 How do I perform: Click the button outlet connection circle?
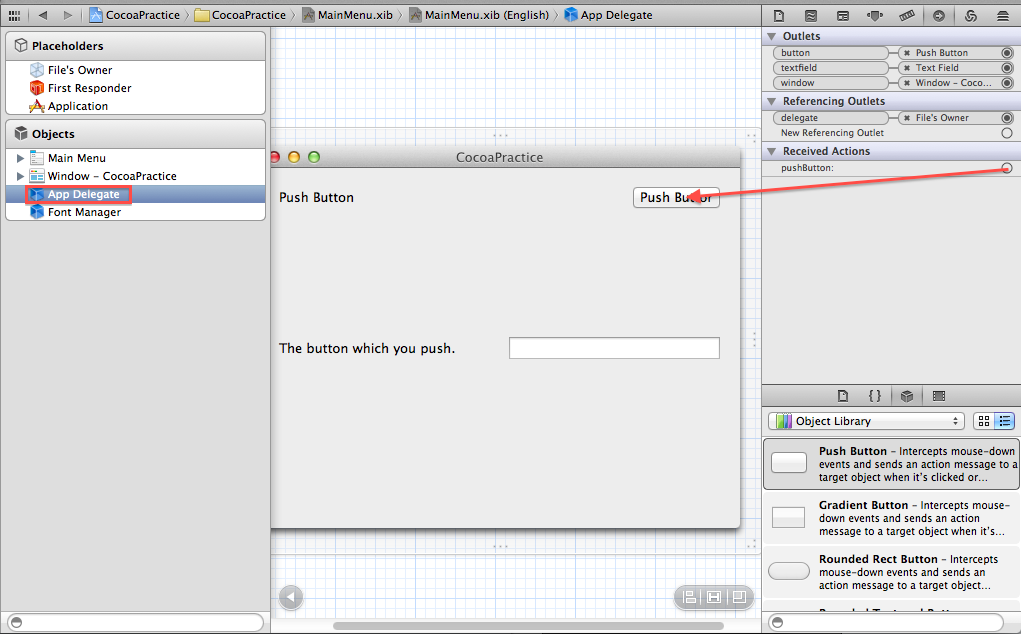[1007, 53]
